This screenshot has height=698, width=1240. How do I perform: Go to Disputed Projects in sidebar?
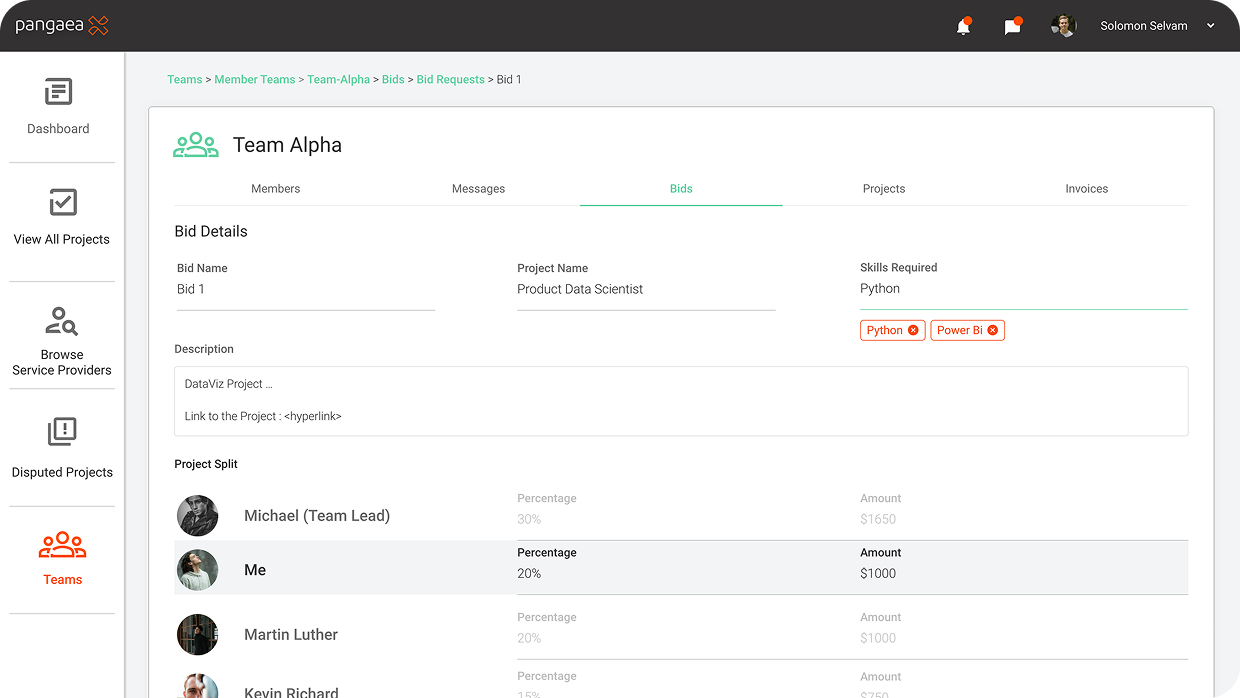pos(62,433)
